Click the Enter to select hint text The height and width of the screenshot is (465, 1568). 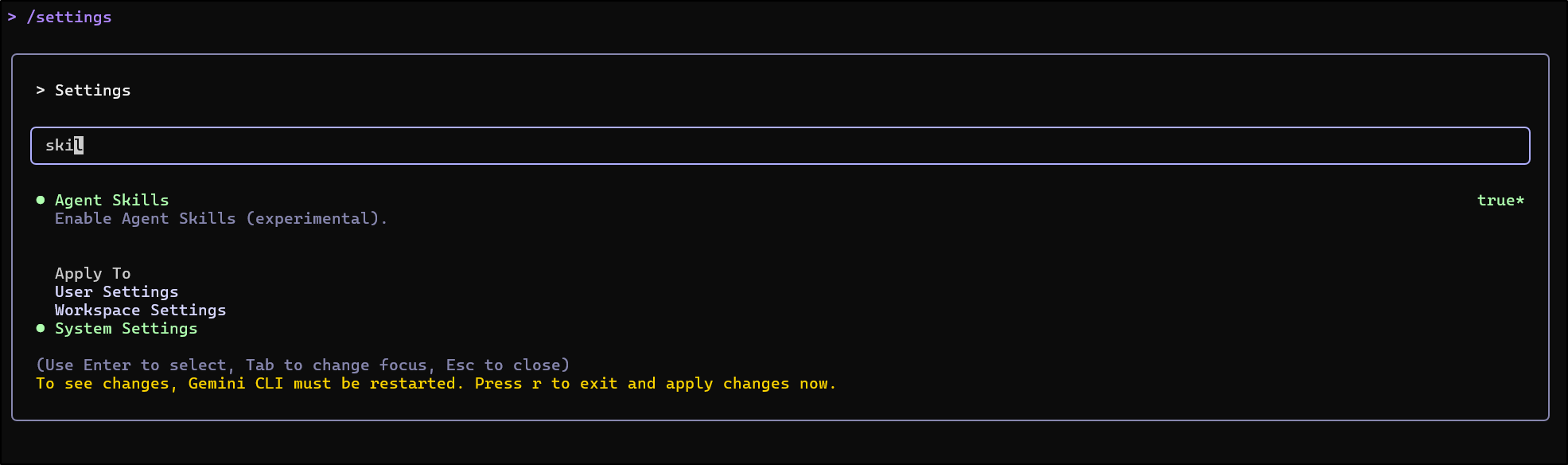[302, 365]
